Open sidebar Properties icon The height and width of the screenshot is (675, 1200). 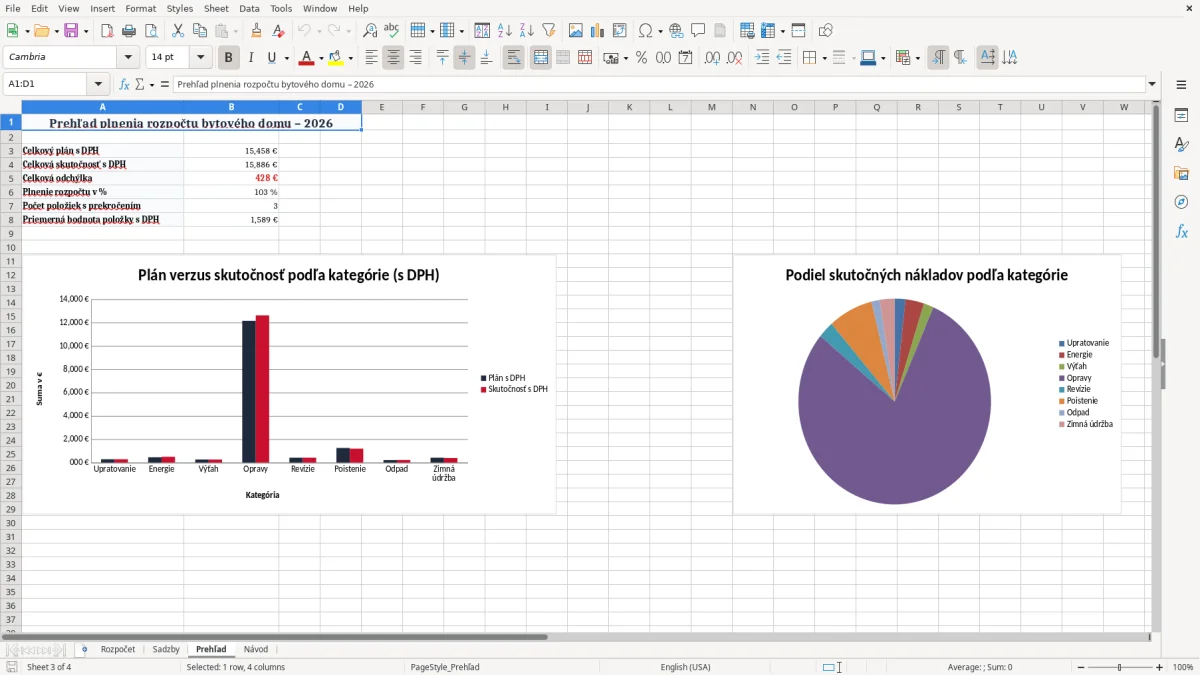coord(1181,115)
